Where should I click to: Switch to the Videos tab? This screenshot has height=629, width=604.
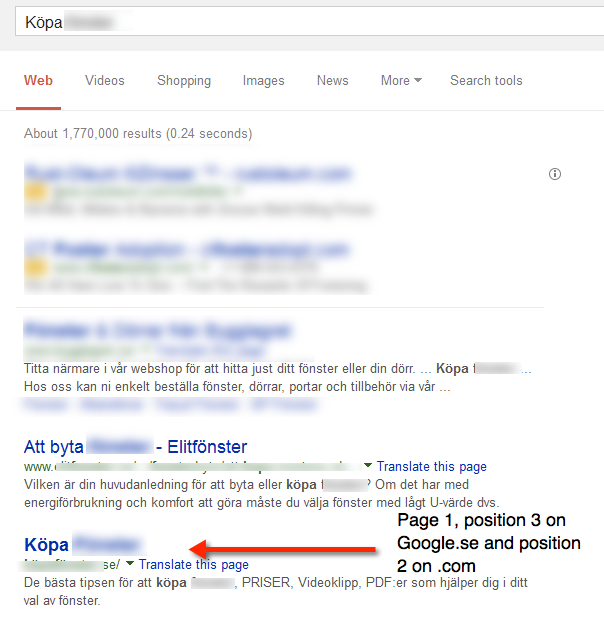click(105, 81)
